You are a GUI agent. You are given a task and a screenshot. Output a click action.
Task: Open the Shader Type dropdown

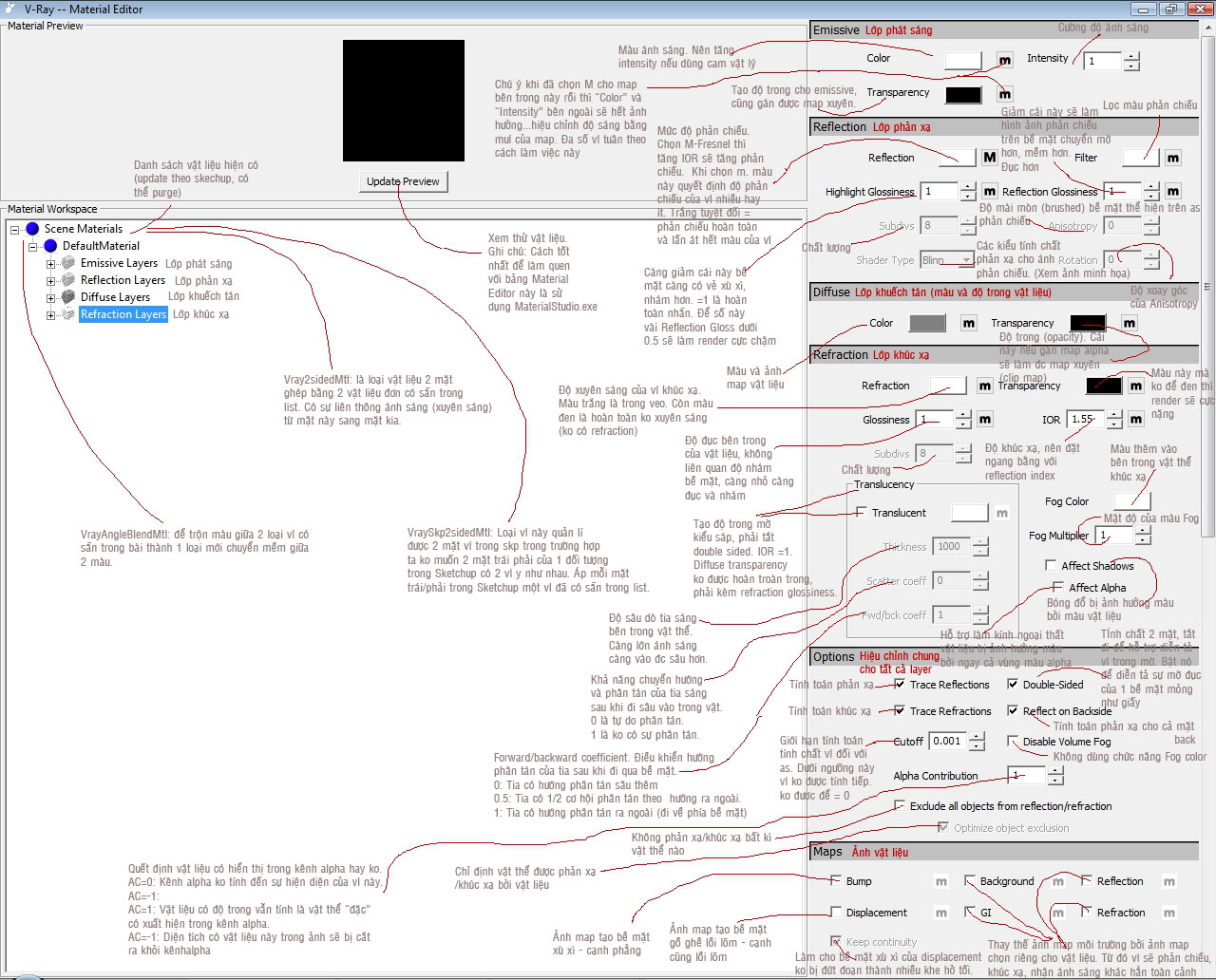pos(966,260)
